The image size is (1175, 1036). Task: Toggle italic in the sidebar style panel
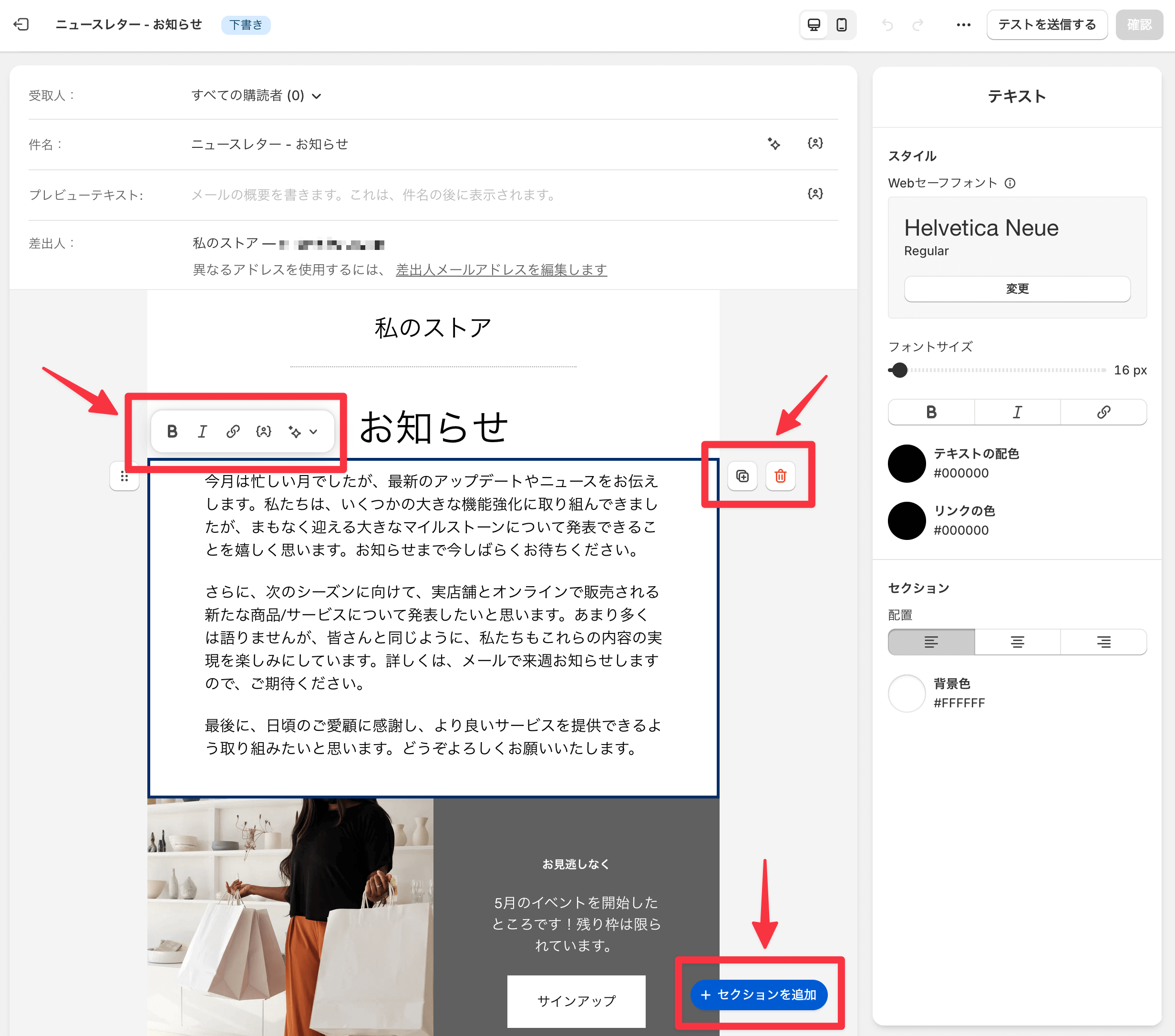click(1017, 412)
